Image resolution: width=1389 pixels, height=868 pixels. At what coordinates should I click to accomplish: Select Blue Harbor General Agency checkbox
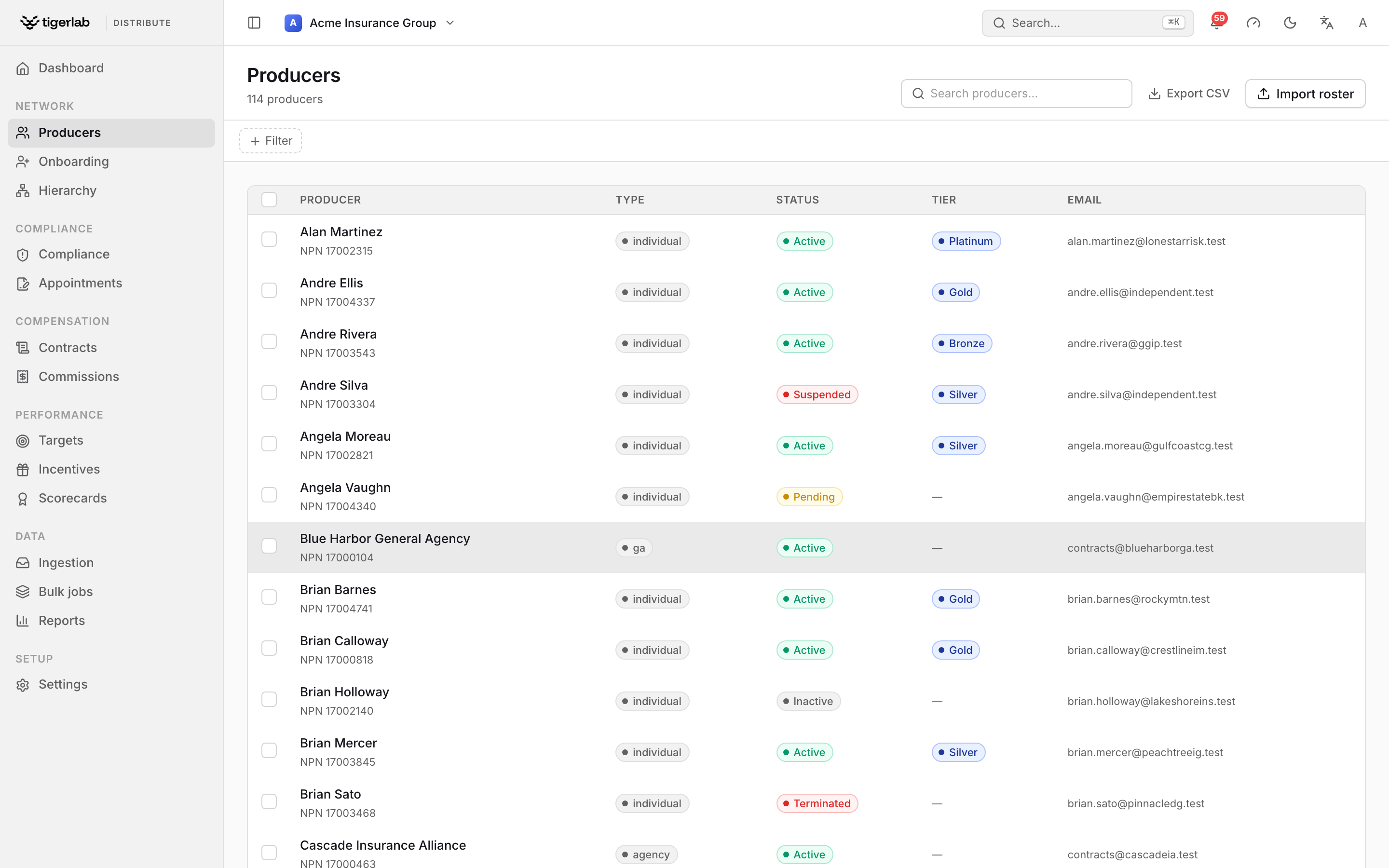point(269,546)
